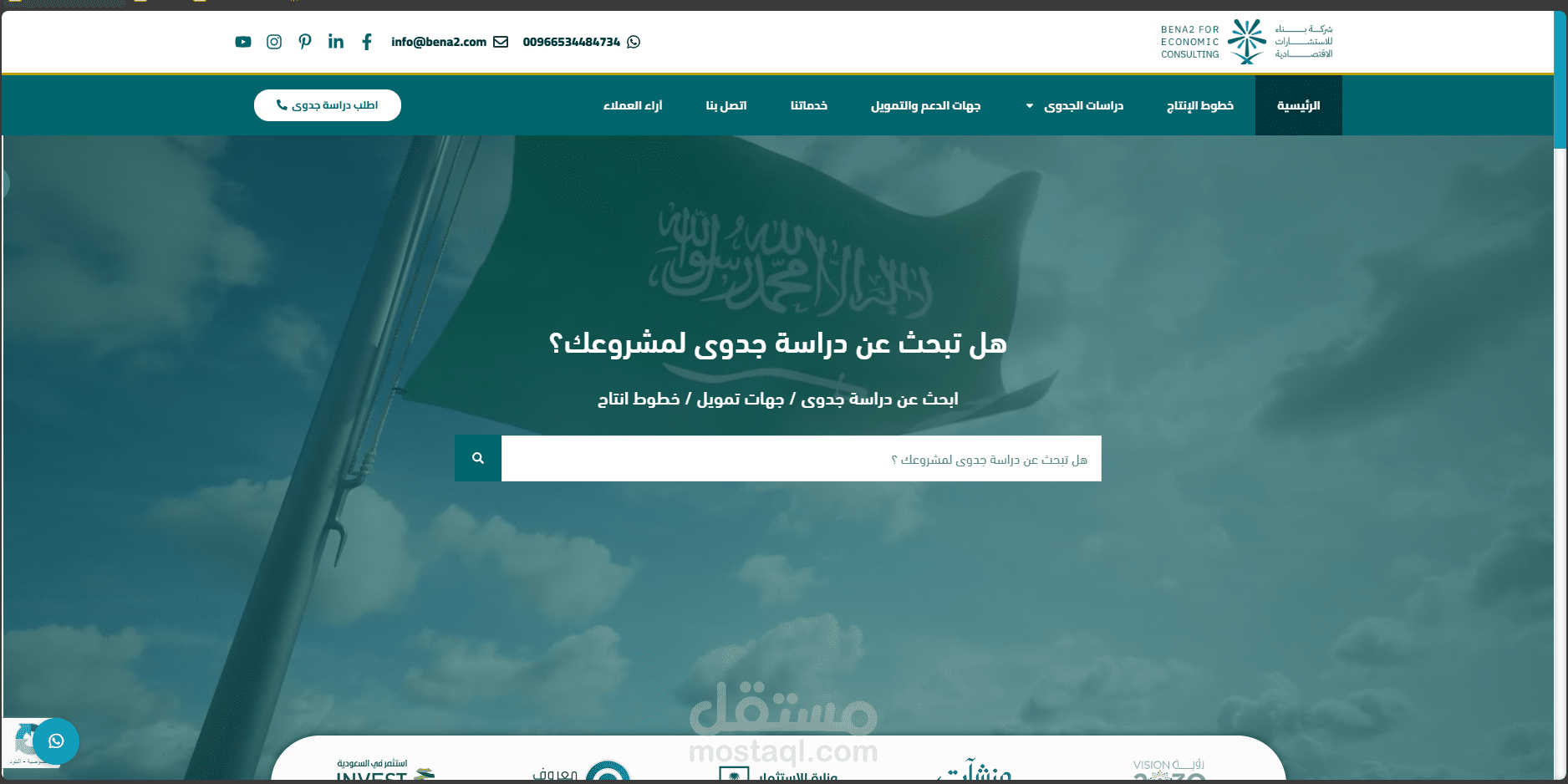Open the floating WhatsApp chat bubble
Image resolution: width=1568 pixels, height=784 pixels.
click(56, 741)
